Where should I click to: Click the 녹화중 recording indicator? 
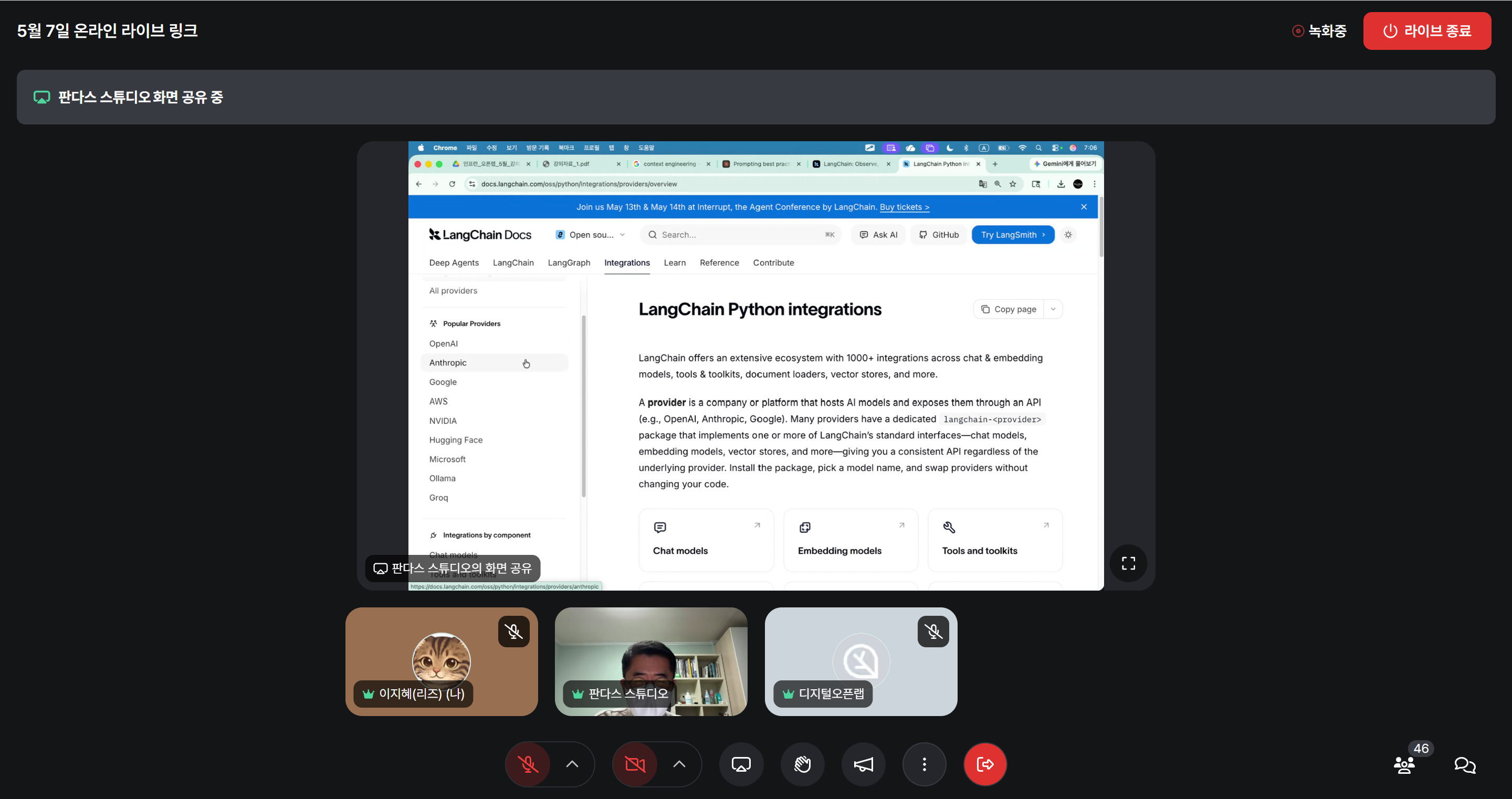[1319, 31]
